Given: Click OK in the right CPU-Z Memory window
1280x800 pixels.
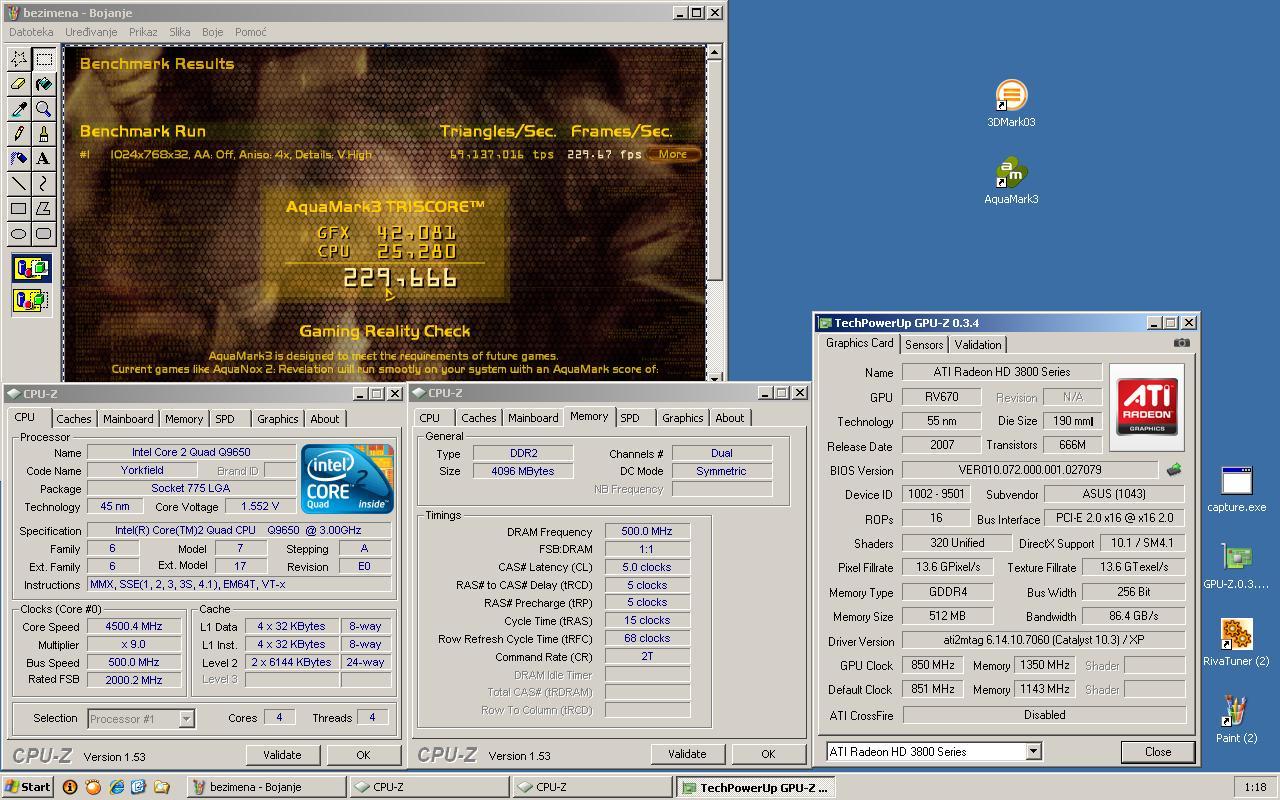Looking at the screenshot, I should point(768,754).
